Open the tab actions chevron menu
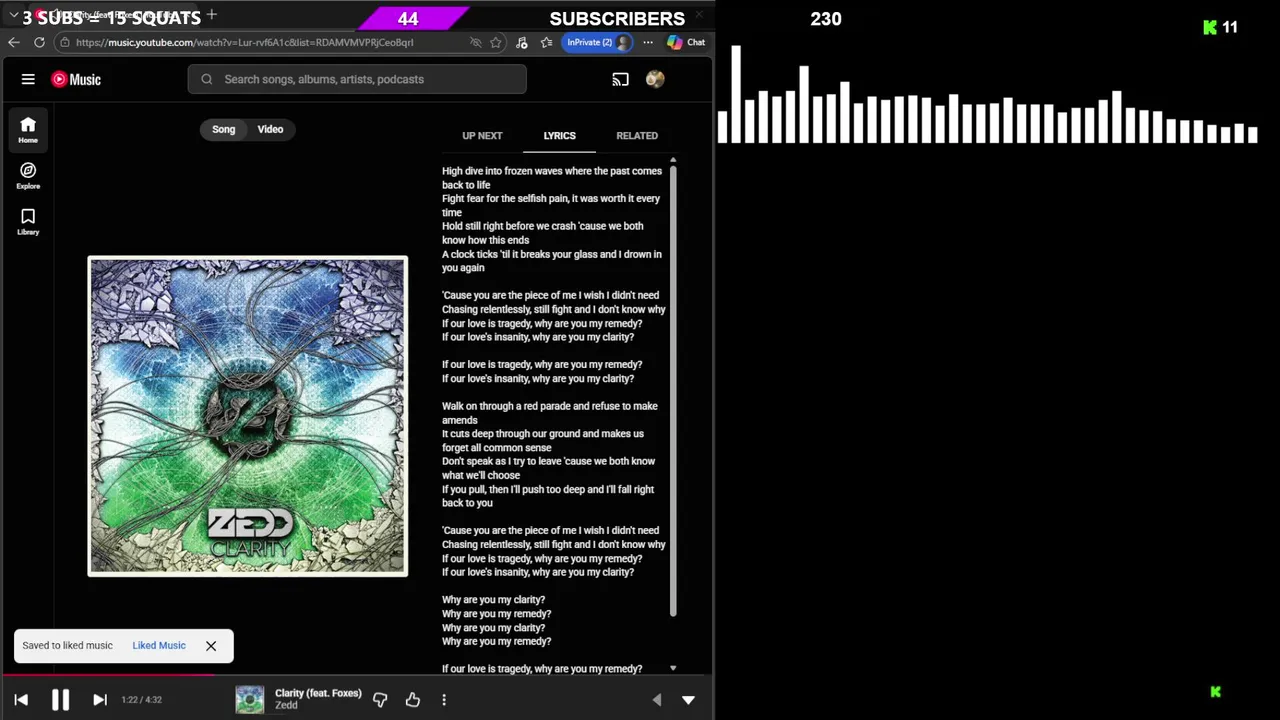This screenshot has height=720, width=1280. coord(14,16)
